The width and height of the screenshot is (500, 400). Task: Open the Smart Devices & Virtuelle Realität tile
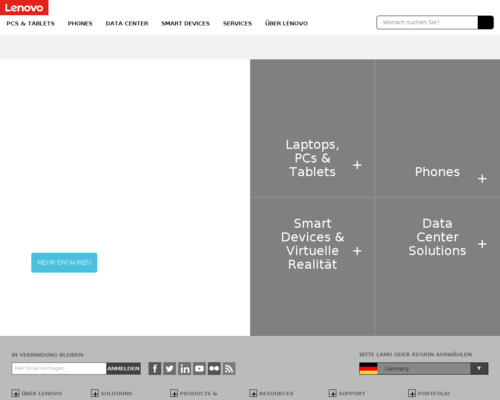click(x=313, y=267)
